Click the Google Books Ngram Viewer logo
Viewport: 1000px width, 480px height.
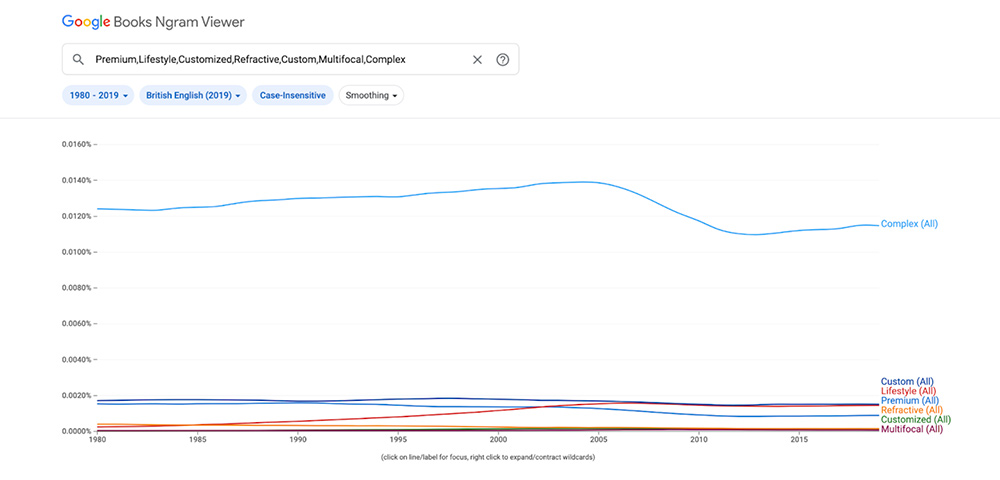click(x=153, y=21)
